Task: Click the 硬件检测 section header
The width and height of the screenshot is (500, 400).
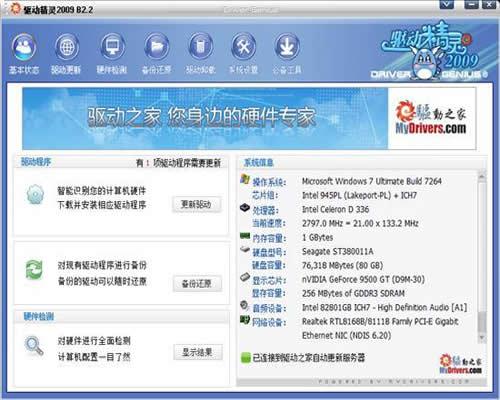Action: click(x=39, y=316)
